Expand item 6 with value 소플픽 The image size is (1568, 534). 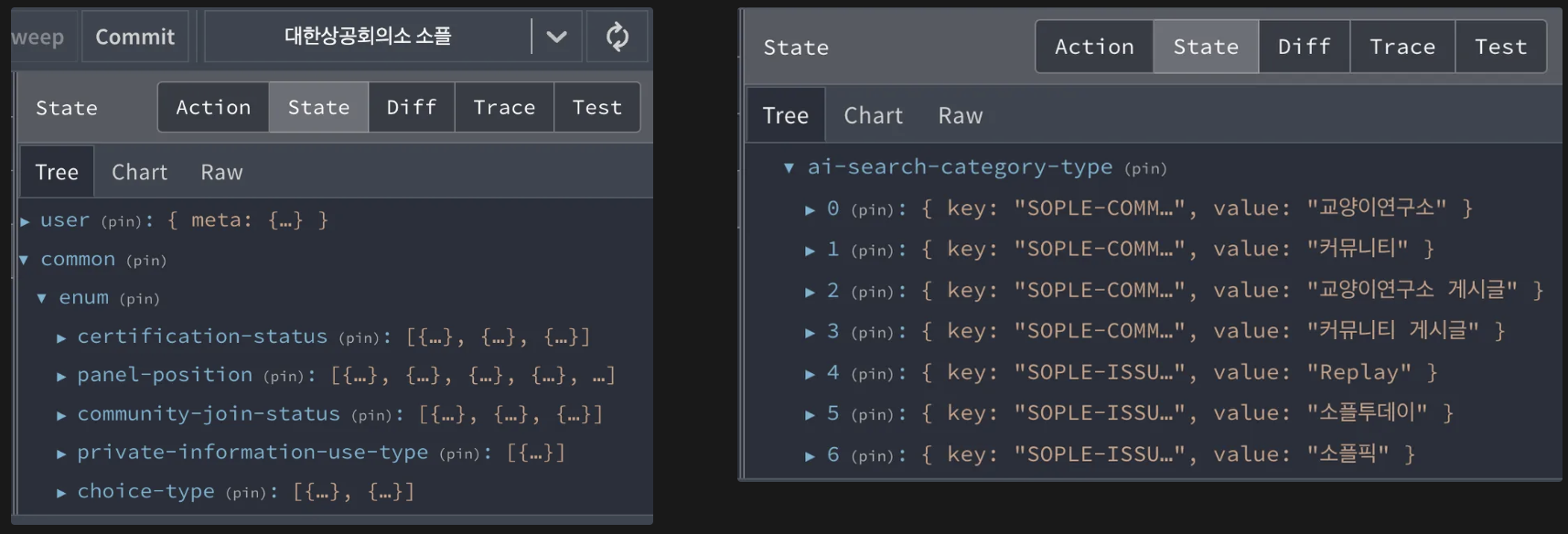810,455
